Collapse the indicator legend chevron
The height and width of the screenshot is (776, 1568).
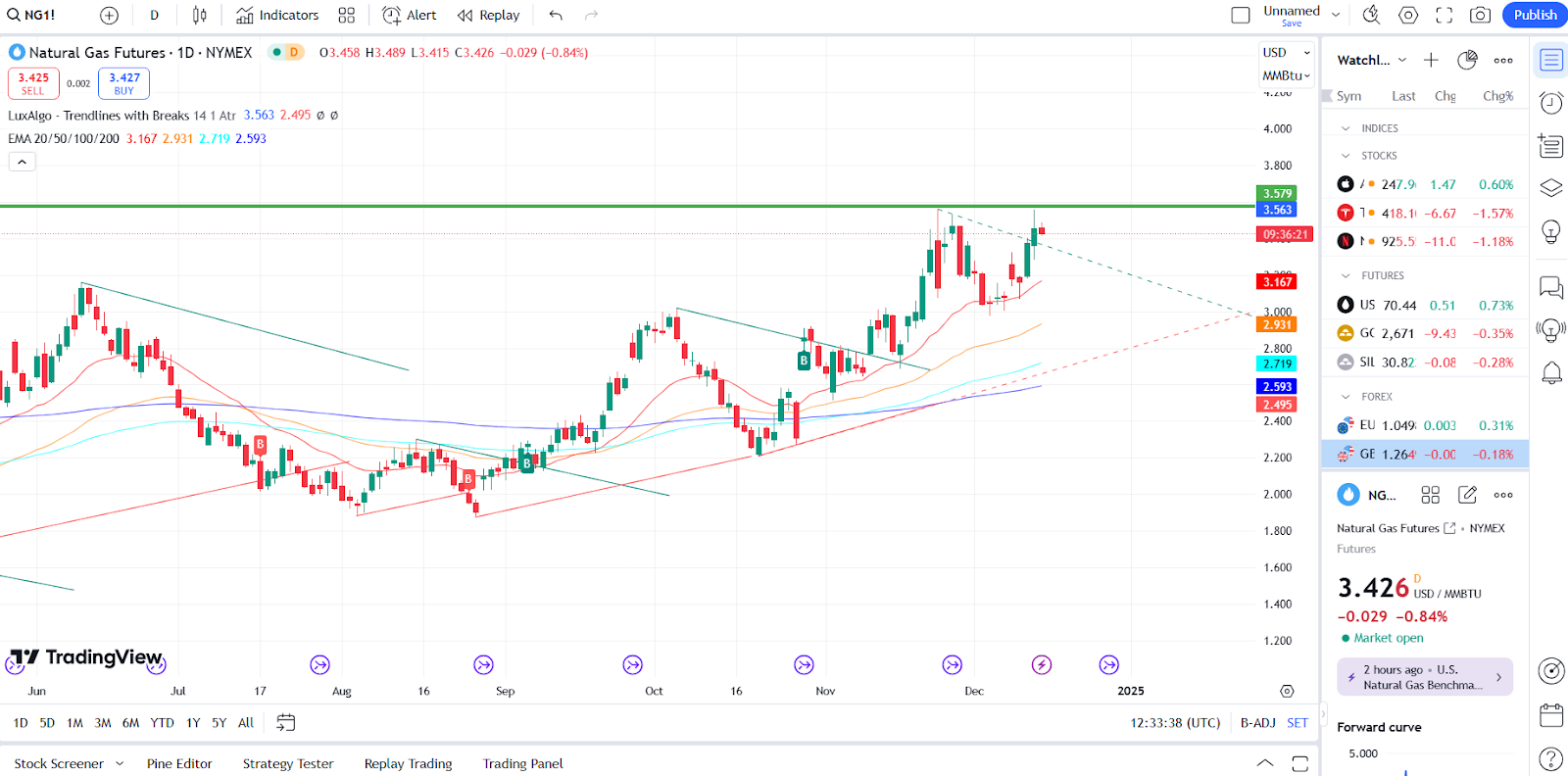click(22, 162)
